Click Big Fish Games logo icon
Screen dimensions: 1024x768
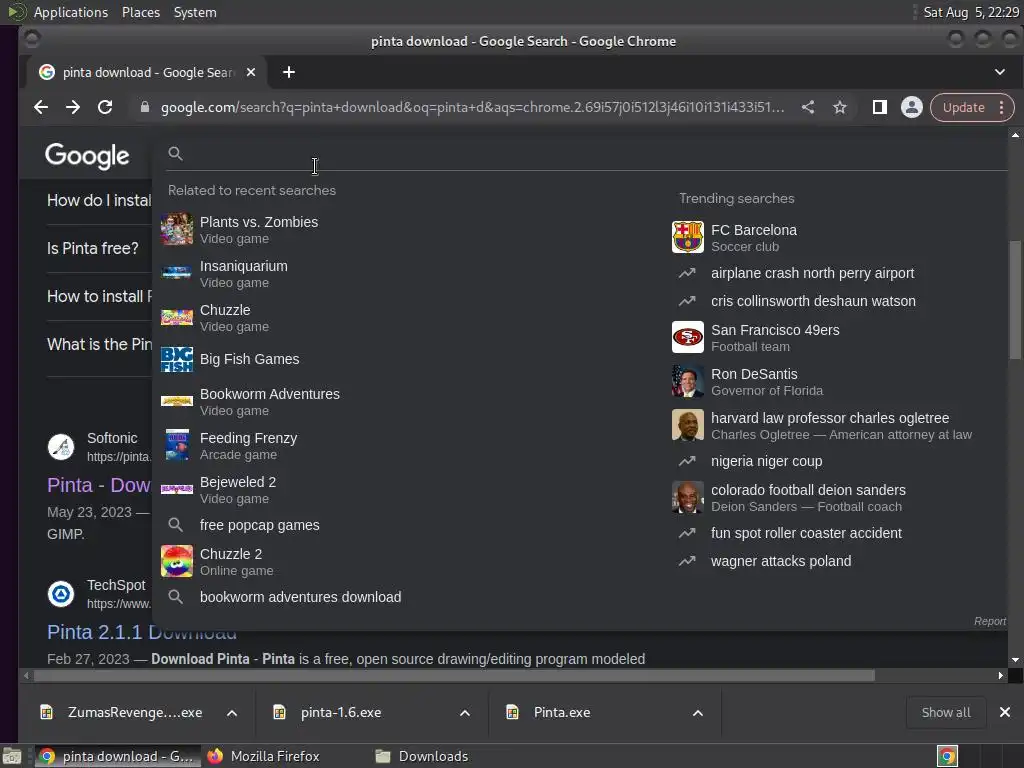pos(177,359)
